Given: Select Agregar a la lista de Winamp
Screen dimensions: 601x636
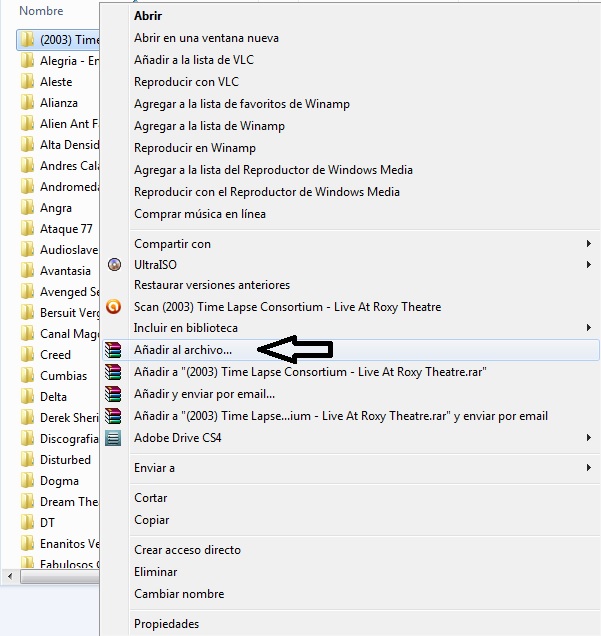Looking at the screenshot, I should pyautogui.click(x=209, y=126).
